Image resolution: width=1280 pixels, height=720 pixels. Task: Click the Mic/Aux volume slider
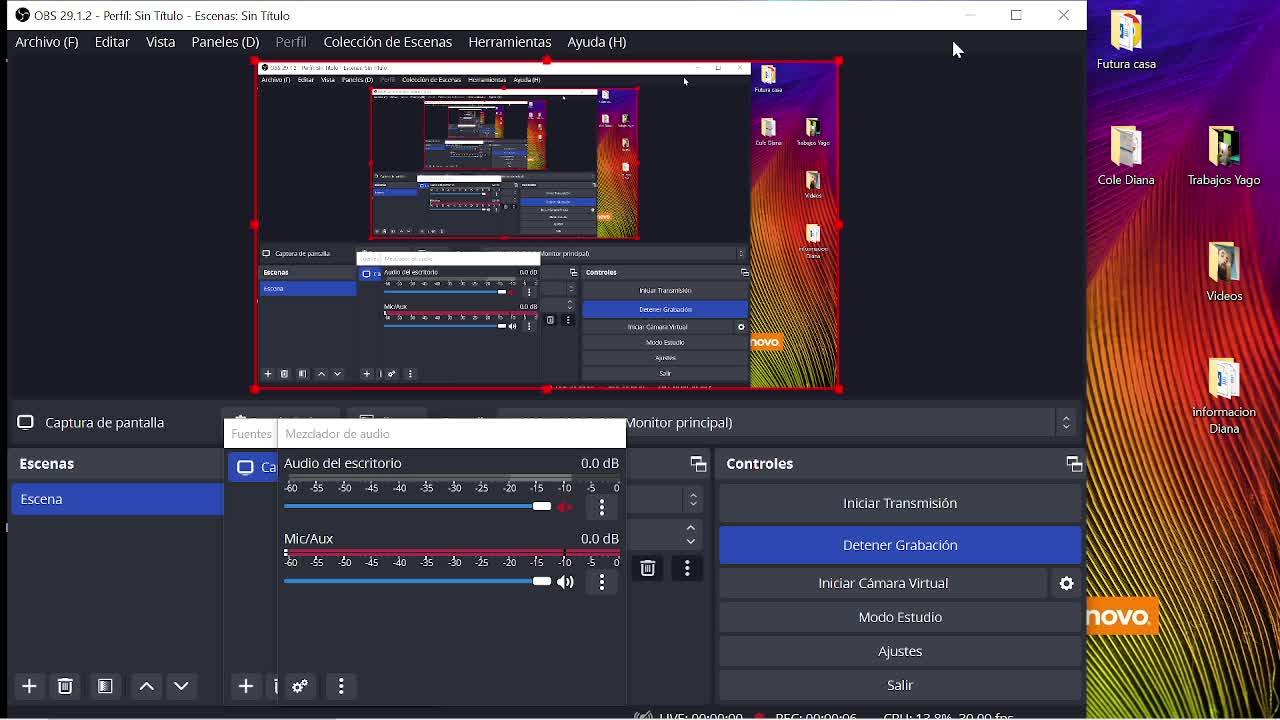pyautogui.click(x=417, y=581)
